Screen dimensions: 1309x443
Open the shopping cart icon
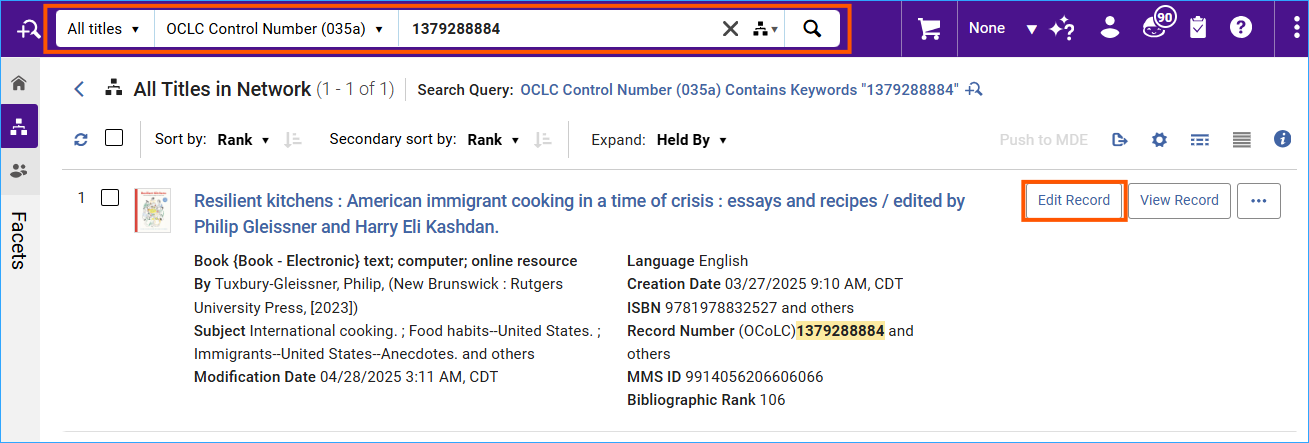coord(929,29)
